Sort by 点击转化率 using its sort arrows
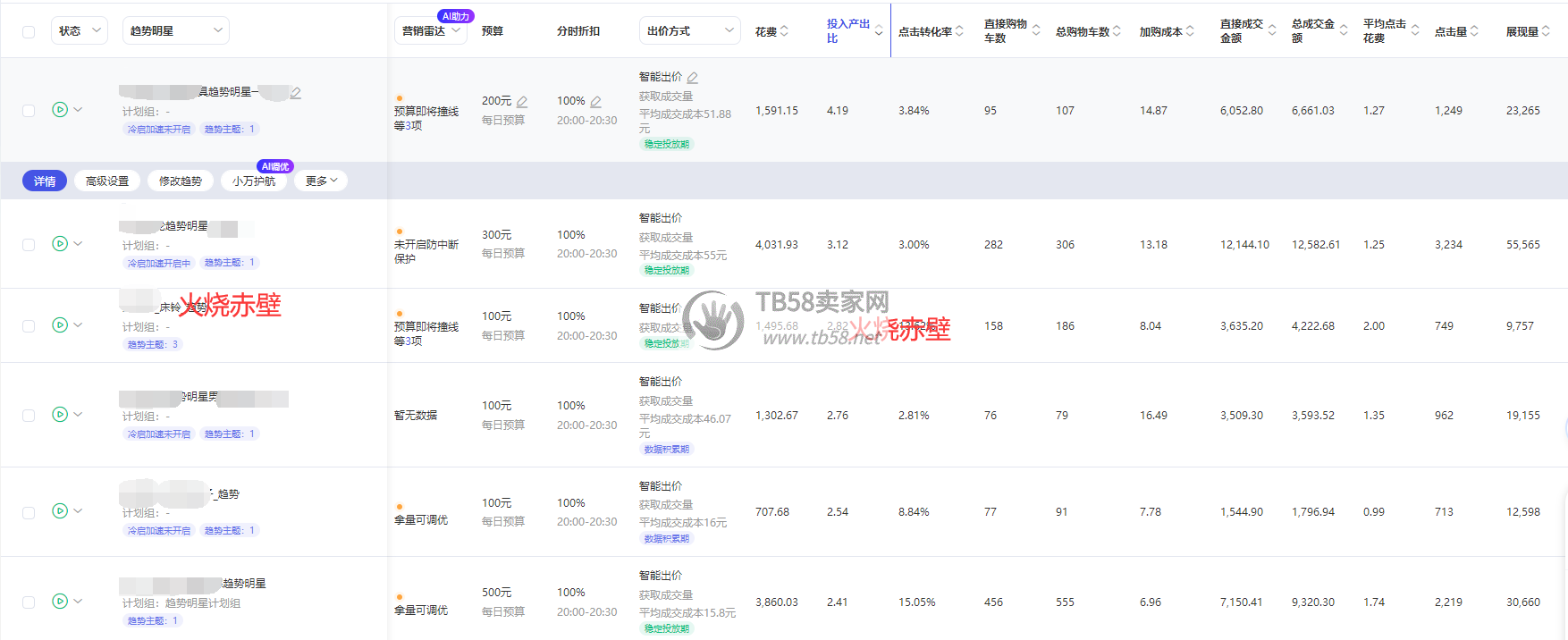The image size is (1568, 640). [x=959, y=31]
